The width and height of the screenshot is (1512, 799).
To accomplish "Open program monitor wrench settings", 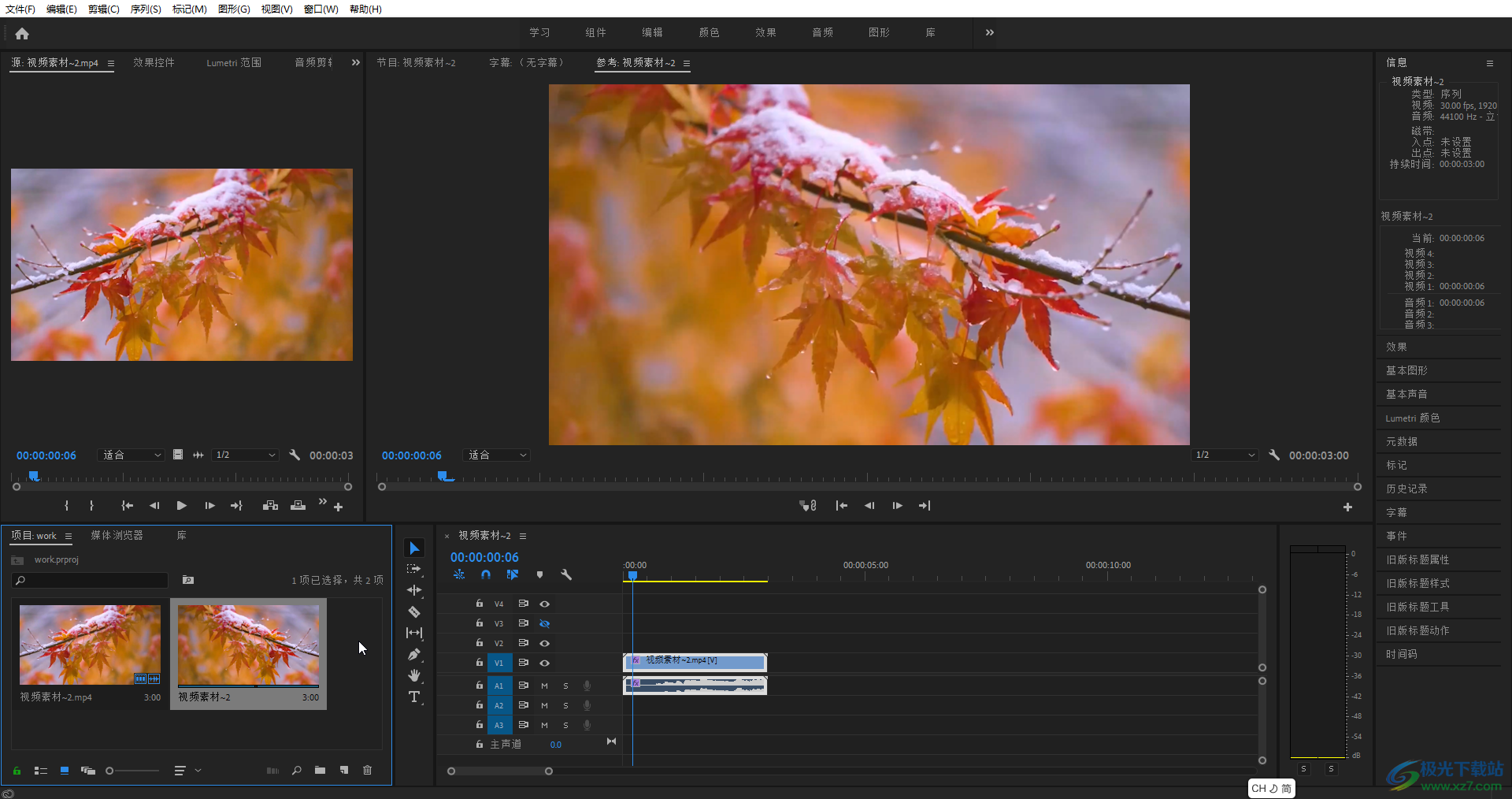I will point(1274,455).
